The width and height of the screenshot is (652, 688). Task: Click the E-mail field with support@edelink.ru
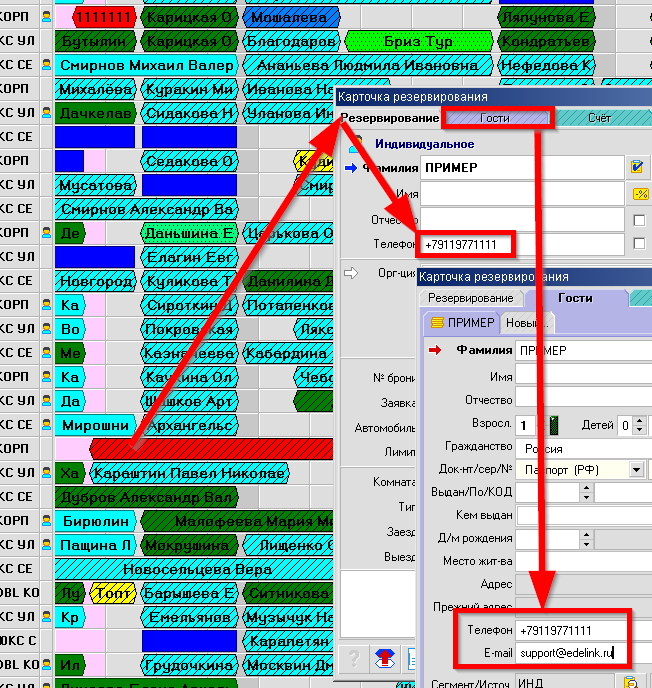(570, 653)
